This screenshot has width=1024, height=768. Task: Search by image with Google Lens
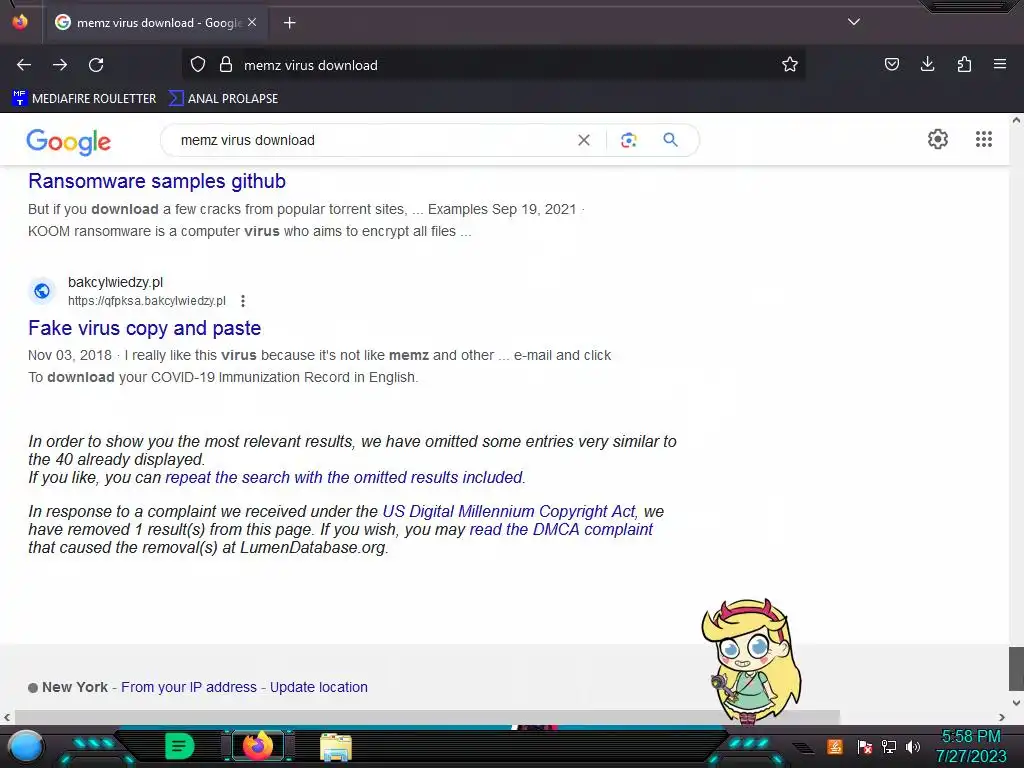(x=628, y=140)
